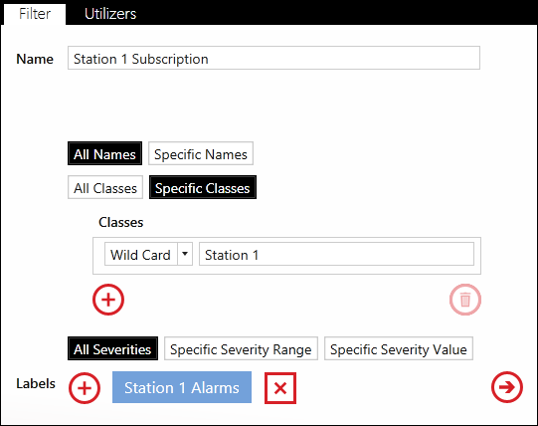Screen dimensions: 538x426
Task: Open the Wild Card dropdown arrow
Action: pyautogui.click(x=185, y=254)
